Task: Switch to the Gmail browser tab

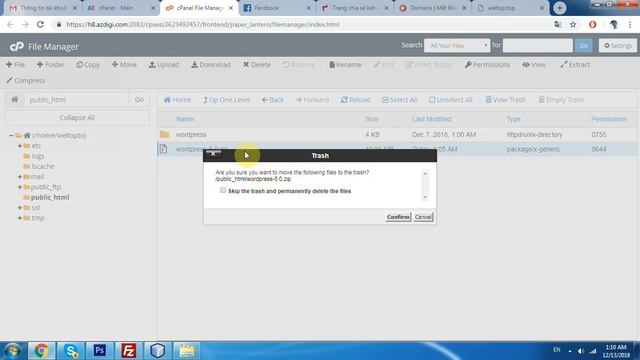Action: pyautogui.click(x=43, y=8)
